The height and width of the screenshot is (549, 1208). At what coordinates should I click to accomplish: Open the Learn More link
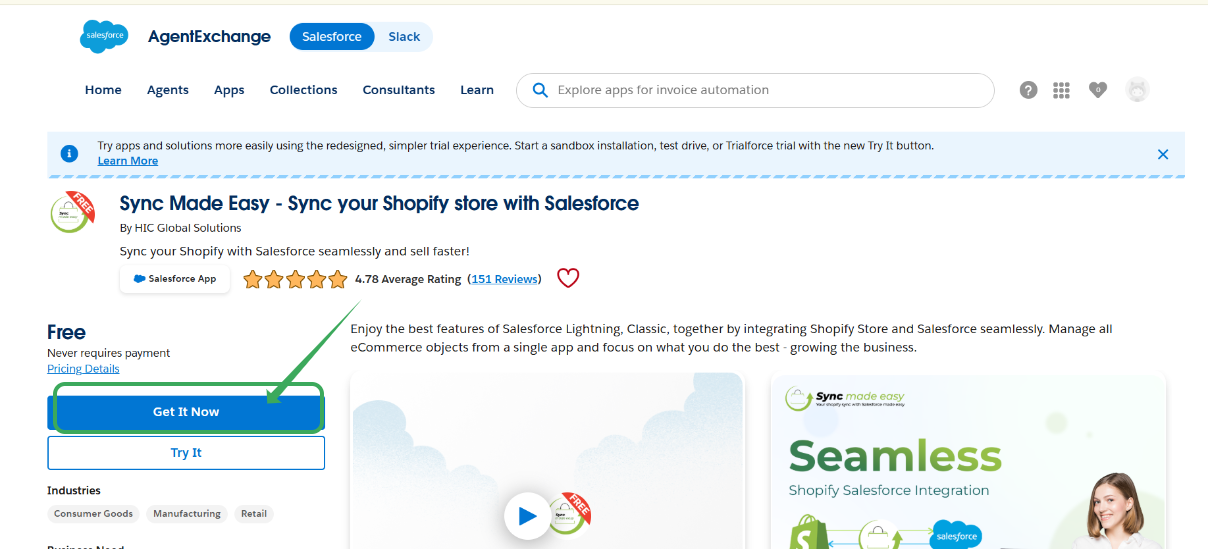click(x=128, y=160)
